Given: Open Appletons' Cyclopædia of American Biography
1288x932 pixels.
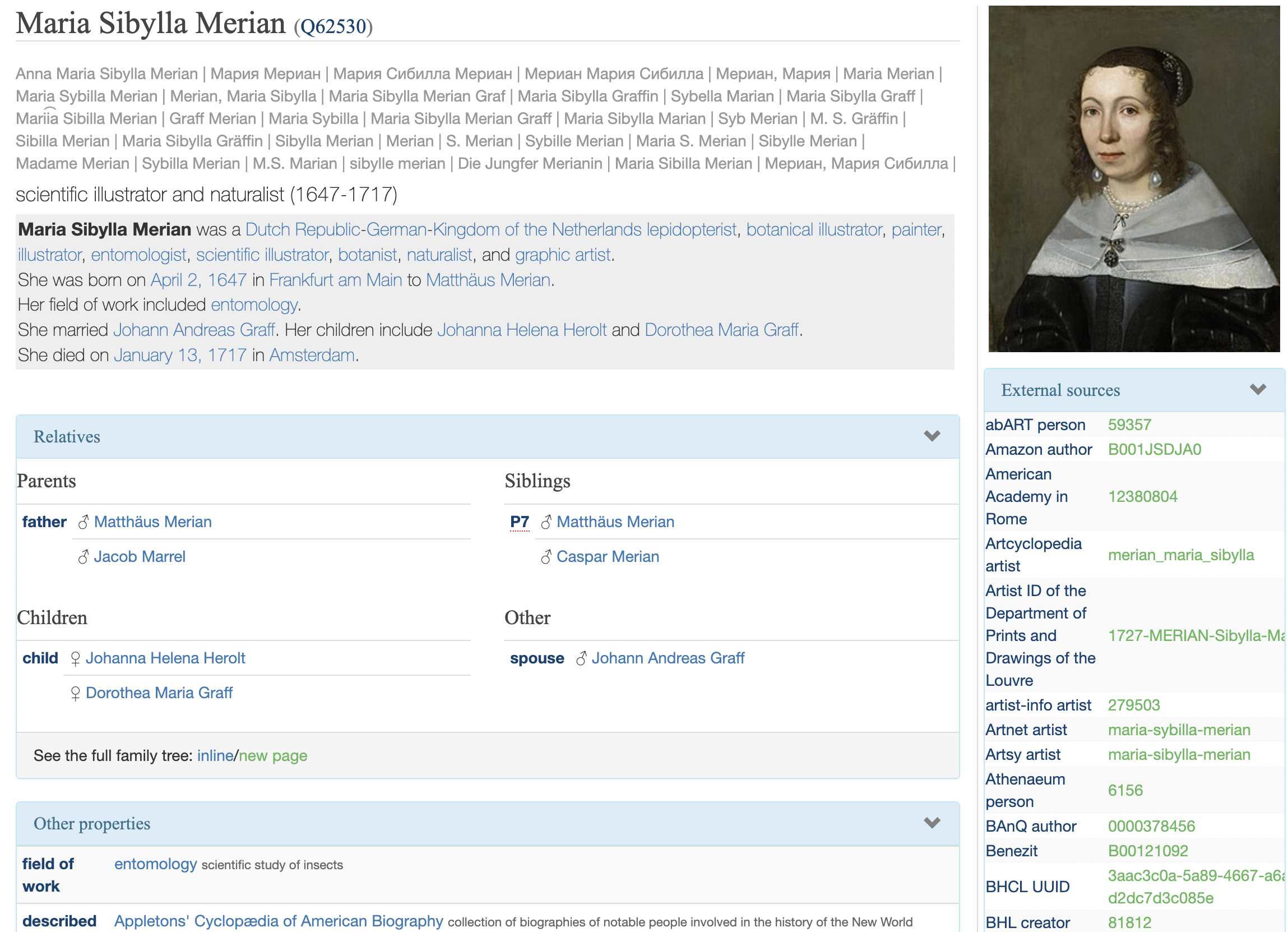Looking at the screenshot, I should click(278, 921).
